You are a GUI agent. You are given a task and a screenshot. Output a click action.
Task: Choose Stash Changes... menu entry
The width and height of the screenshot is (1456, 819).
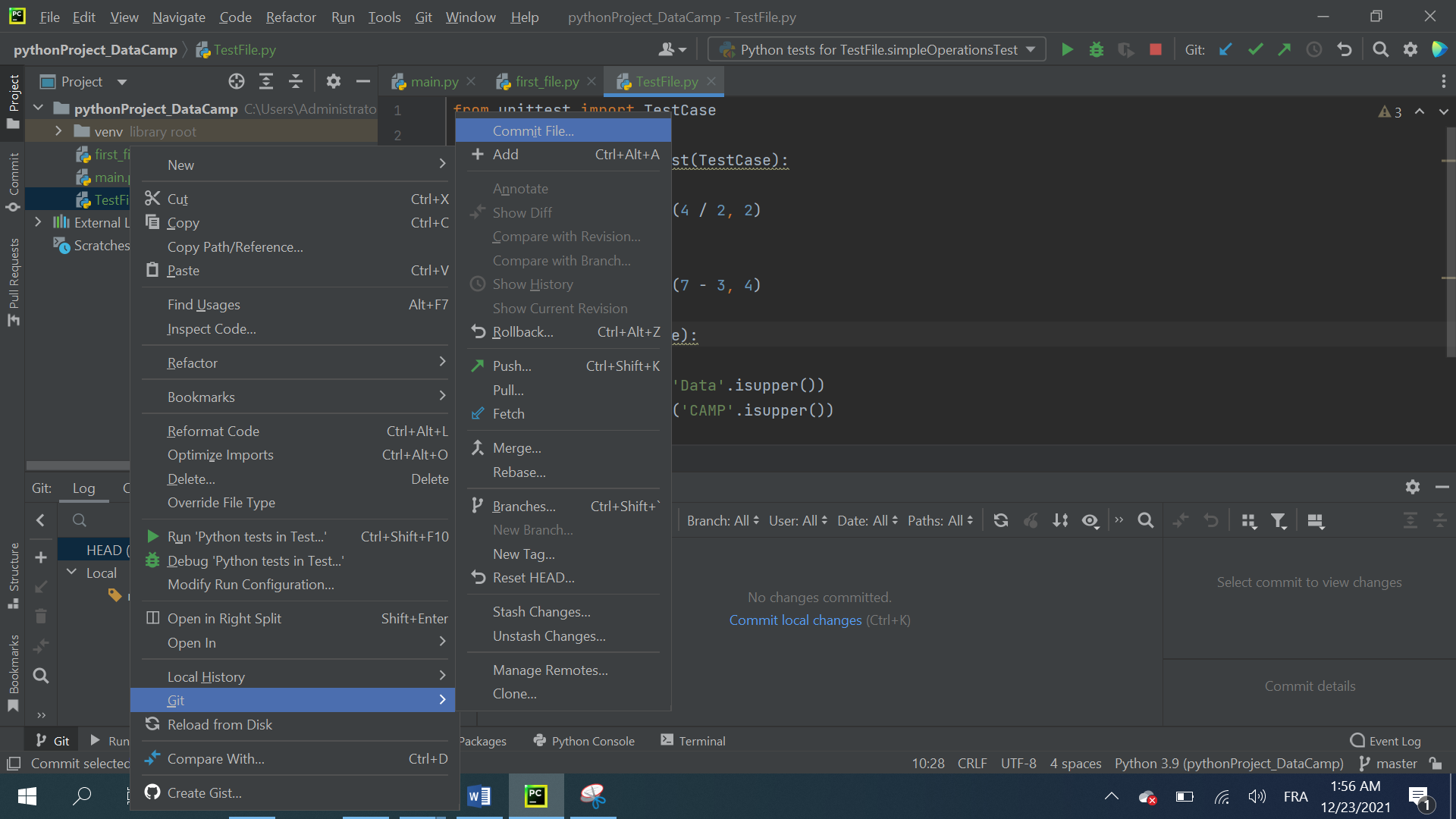tap(541, 612)
